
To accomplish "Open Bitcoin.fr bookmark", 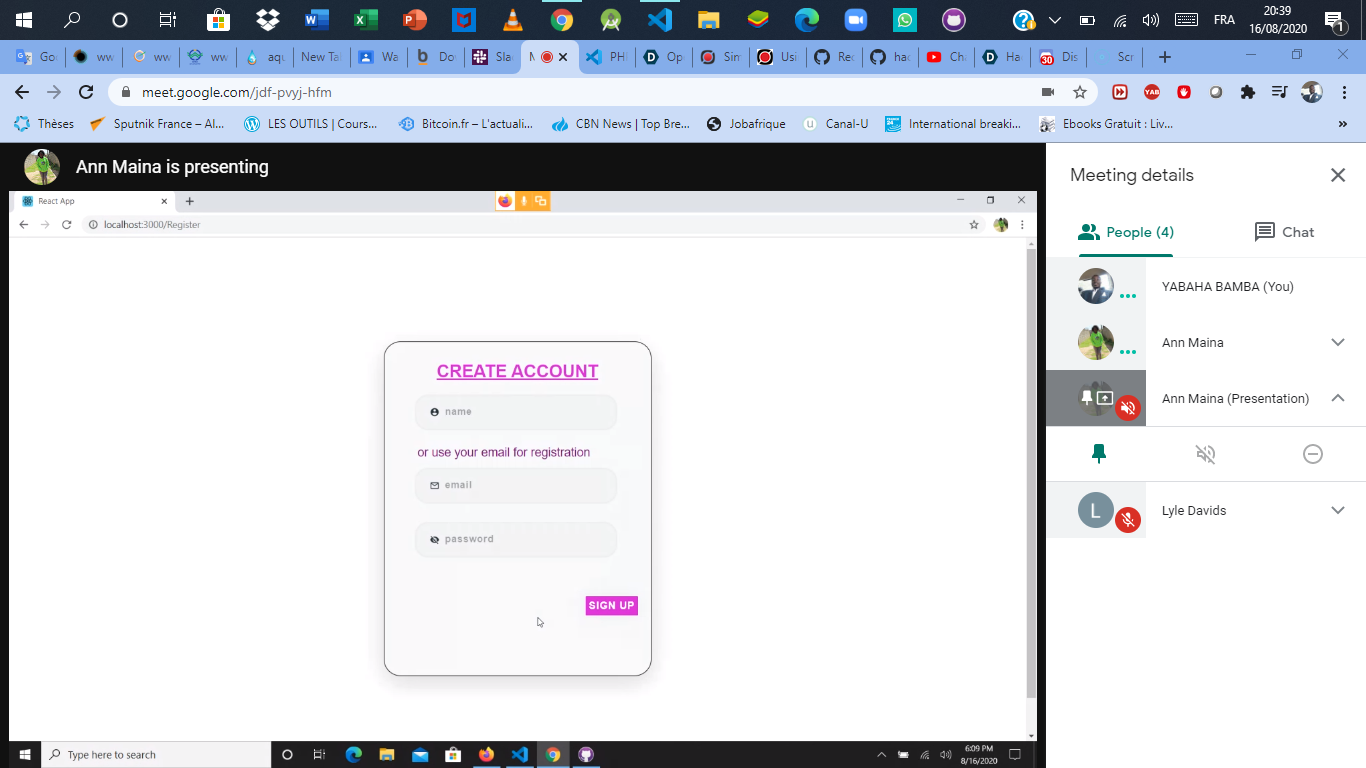I will [466, 124].
